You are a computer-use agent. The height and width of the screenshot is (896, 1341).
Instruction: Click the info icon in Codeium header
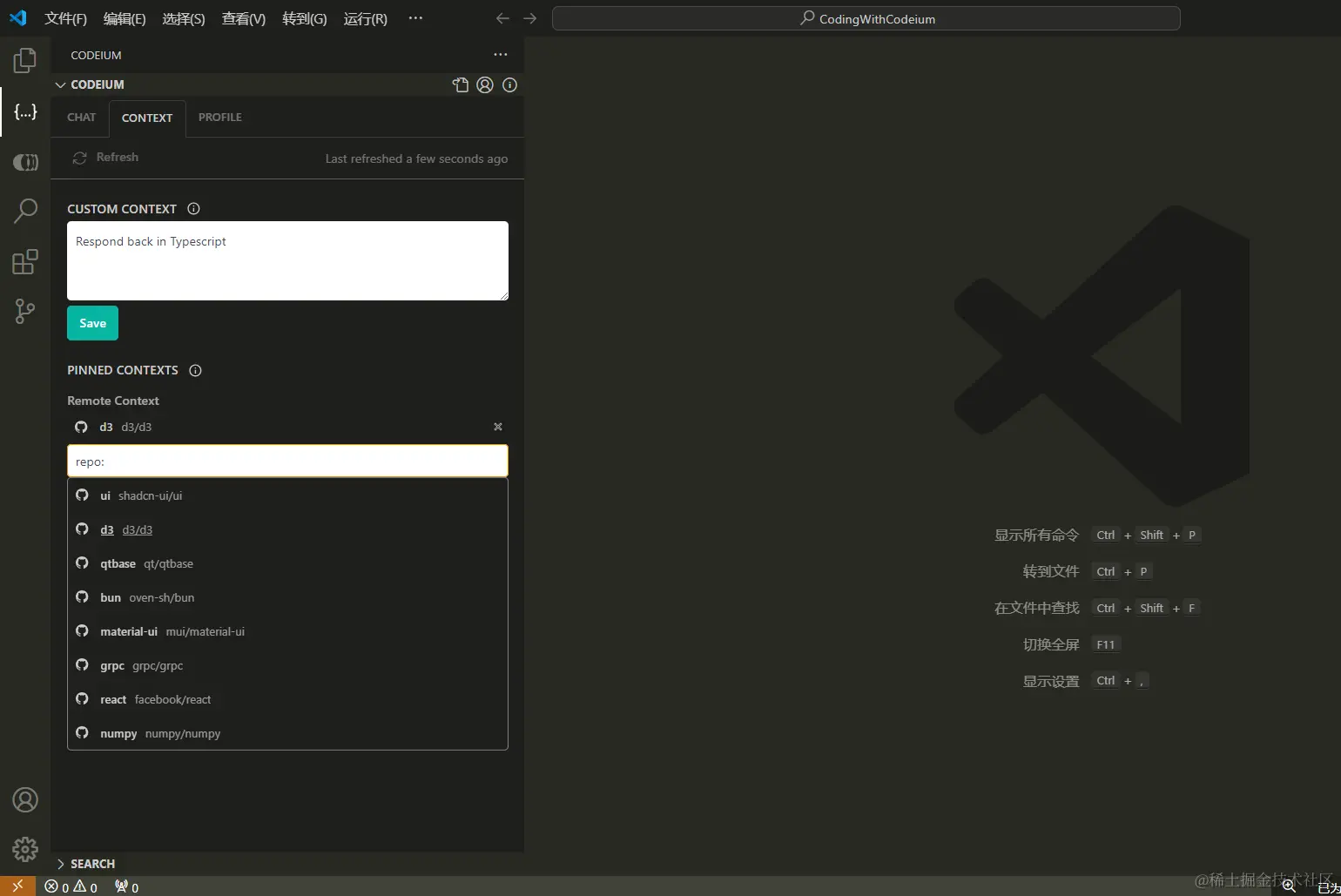coord(510,84)
